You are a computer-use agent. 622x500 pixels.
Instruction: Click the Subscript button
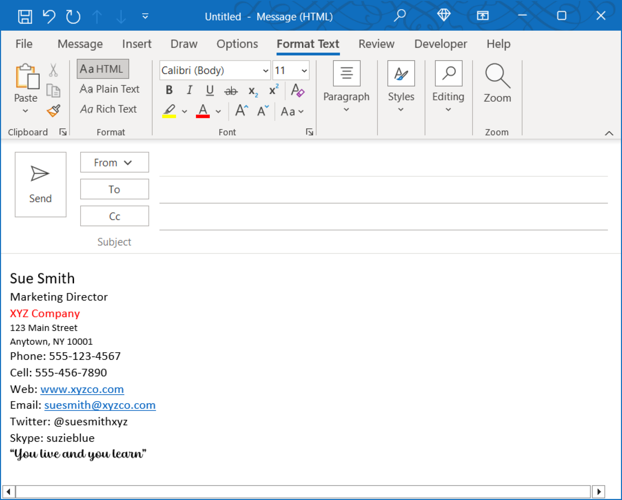coord(253,91)
